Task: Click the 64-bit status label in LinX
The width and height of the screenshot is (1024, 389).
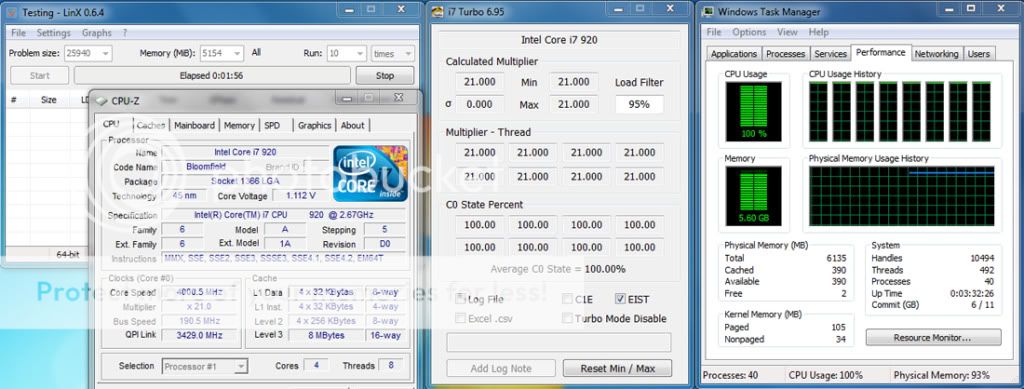Action: click(68, 255)
